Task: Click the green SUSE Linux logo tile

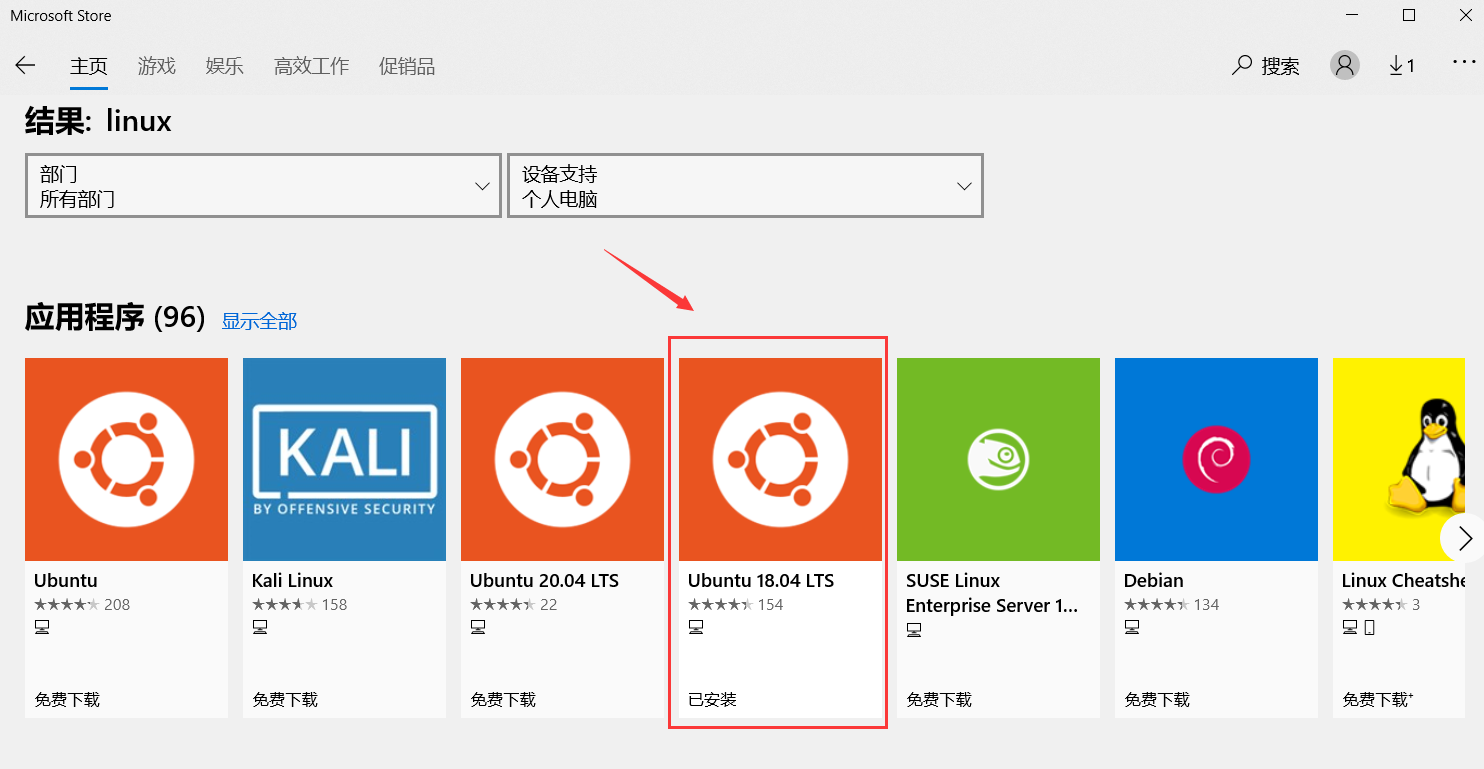Action: click(998, 459)
